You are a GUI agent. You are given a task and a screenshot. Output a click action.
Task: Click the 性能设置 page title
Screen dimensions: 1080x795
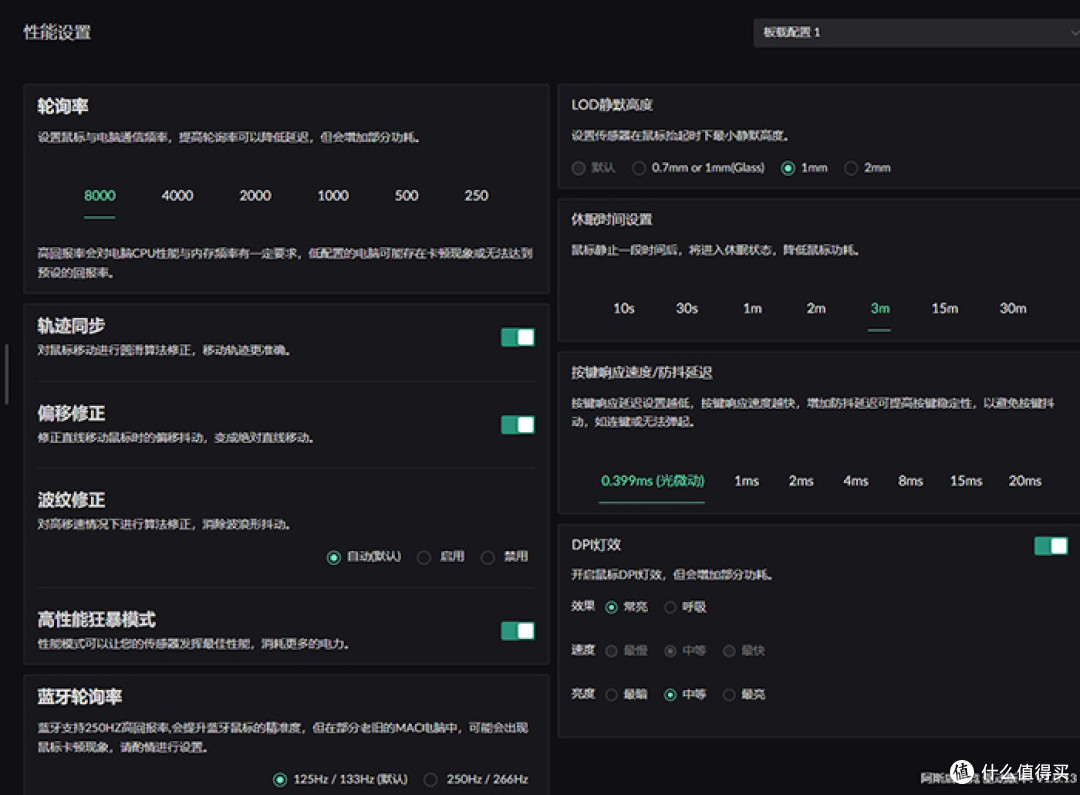pos(57,32)
